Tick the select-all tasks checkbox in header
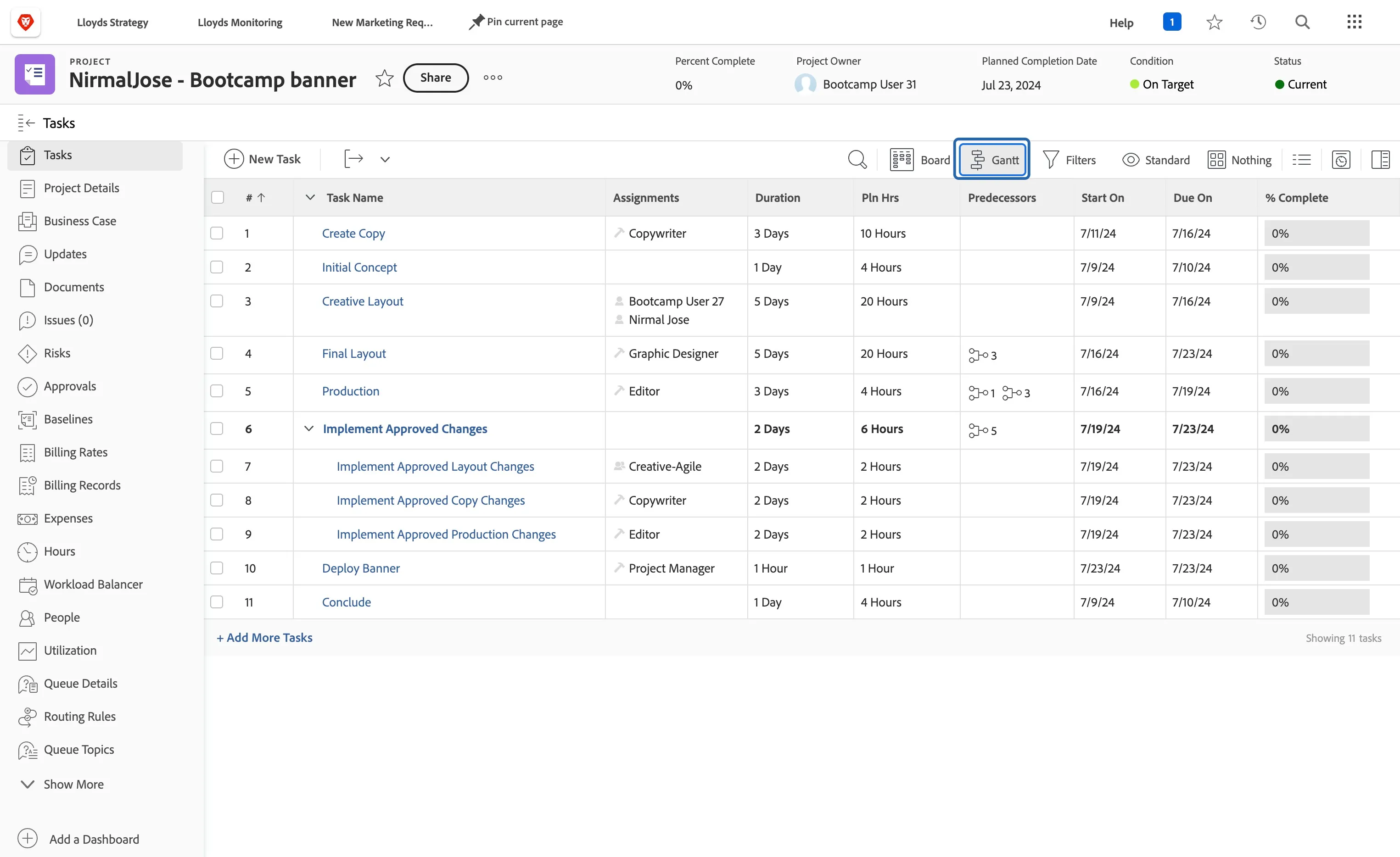 pyautogui.click(x=217, y=197)
